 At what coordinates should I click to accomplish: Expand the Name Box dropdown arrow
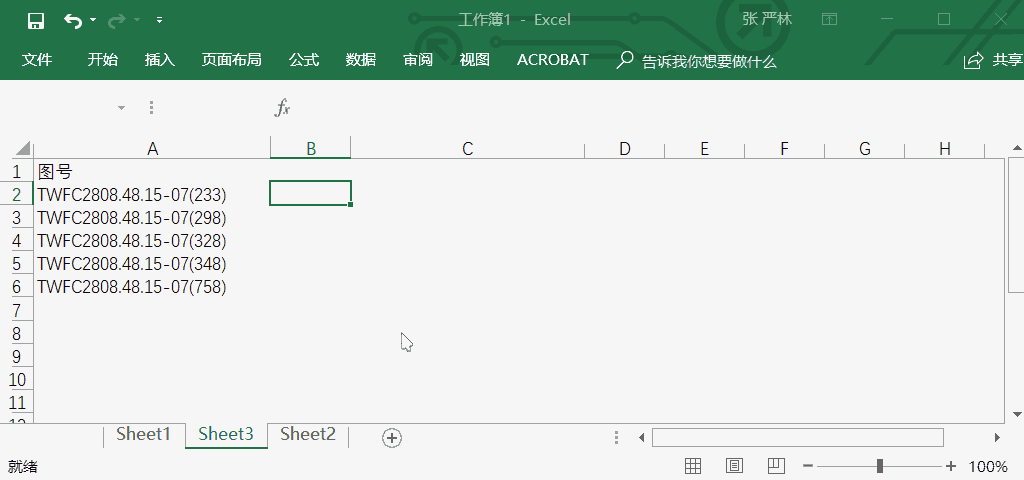[x=121, y=108]
